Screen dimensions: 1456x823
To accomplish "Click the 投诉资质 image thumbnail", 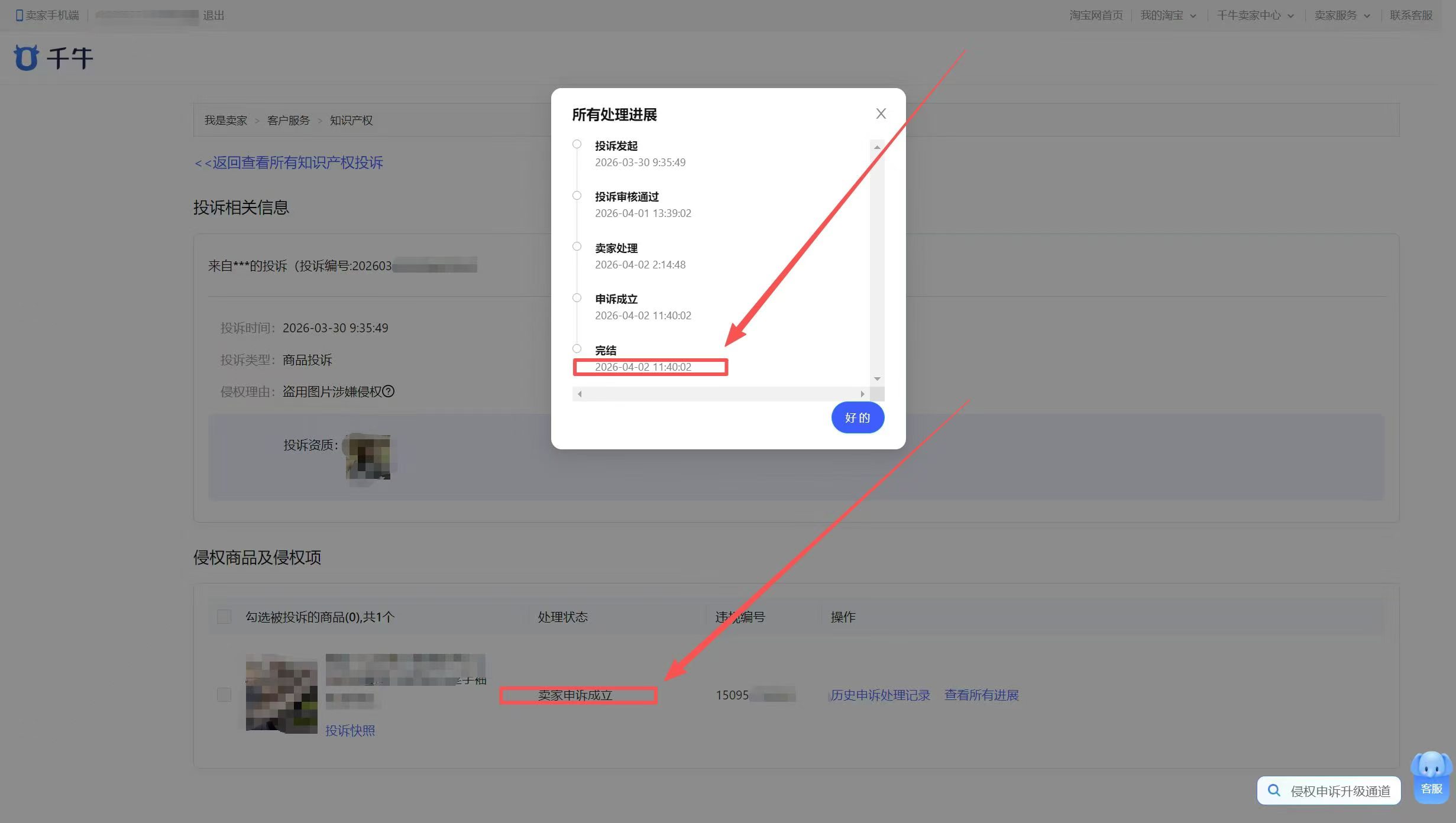I will [368, 457].
